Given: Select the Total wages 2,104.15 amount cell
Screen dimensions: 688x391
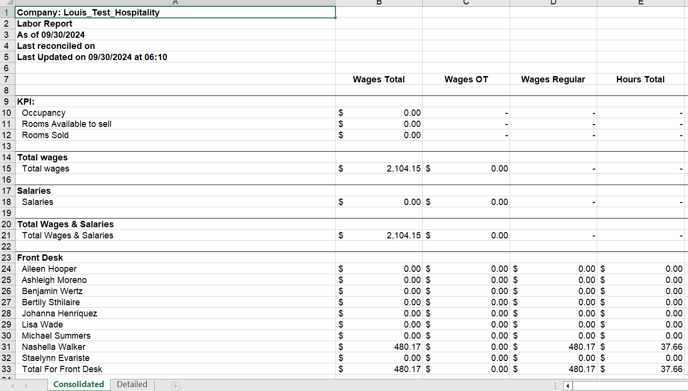Looking at the screenshot, I should [x=379, y=169].
